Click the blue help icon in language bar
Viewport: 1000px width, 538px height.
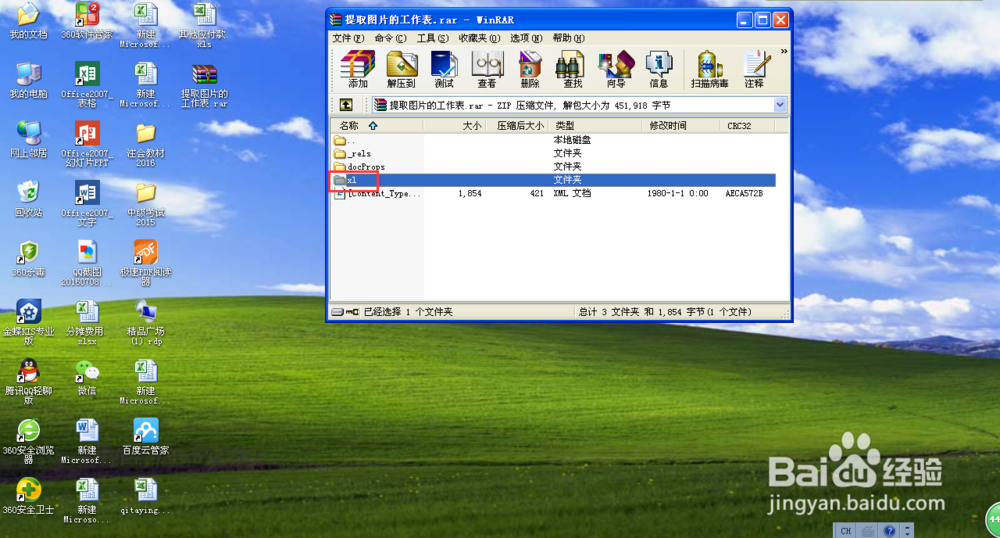tap(890, 530)
